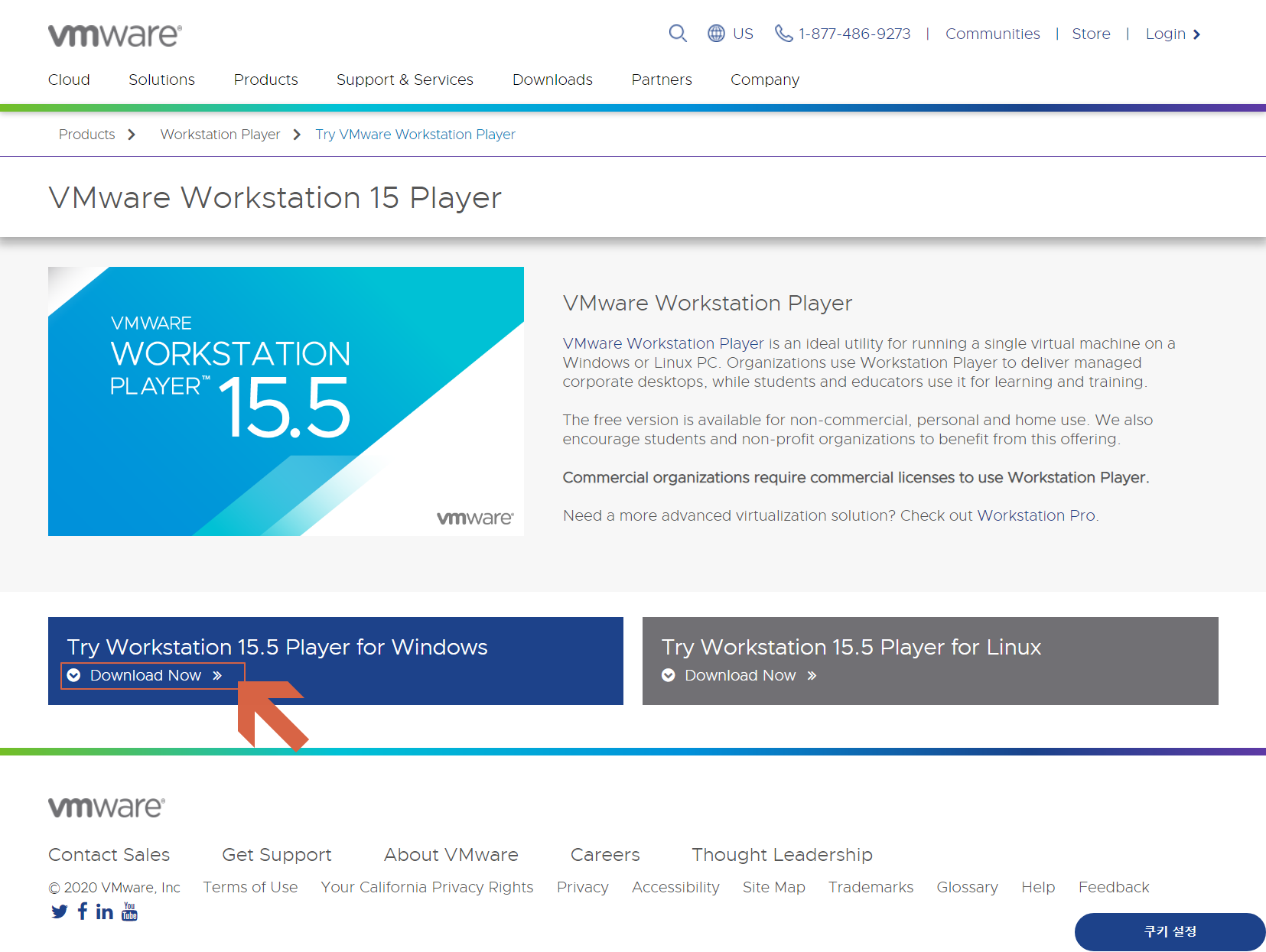Open Your California Privacy Rights
The image size is (1266, 952).
[x=427, y=887]
